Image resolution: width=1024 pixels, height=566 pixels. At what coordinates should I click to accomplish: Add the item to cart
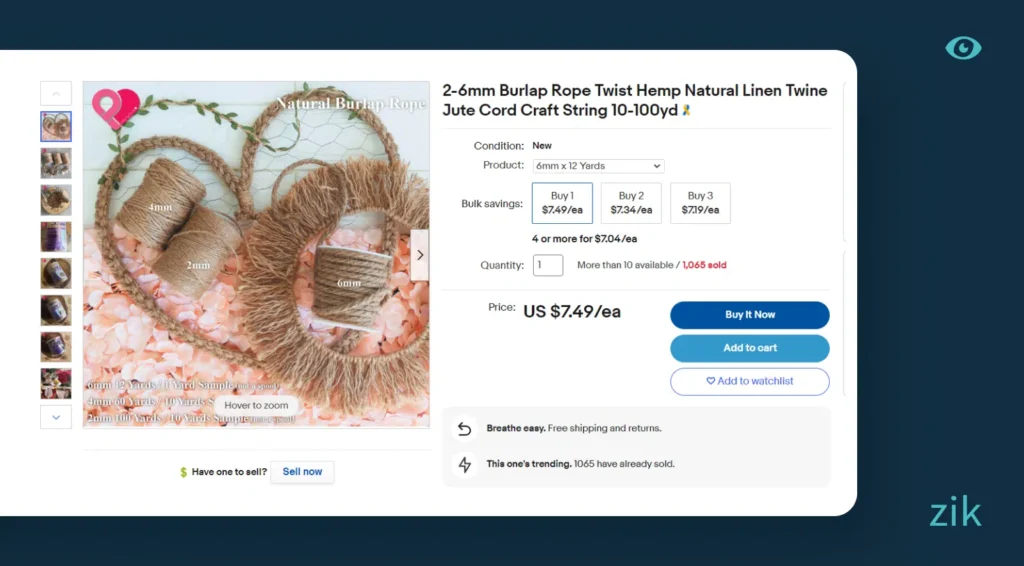tap(749, 348)
